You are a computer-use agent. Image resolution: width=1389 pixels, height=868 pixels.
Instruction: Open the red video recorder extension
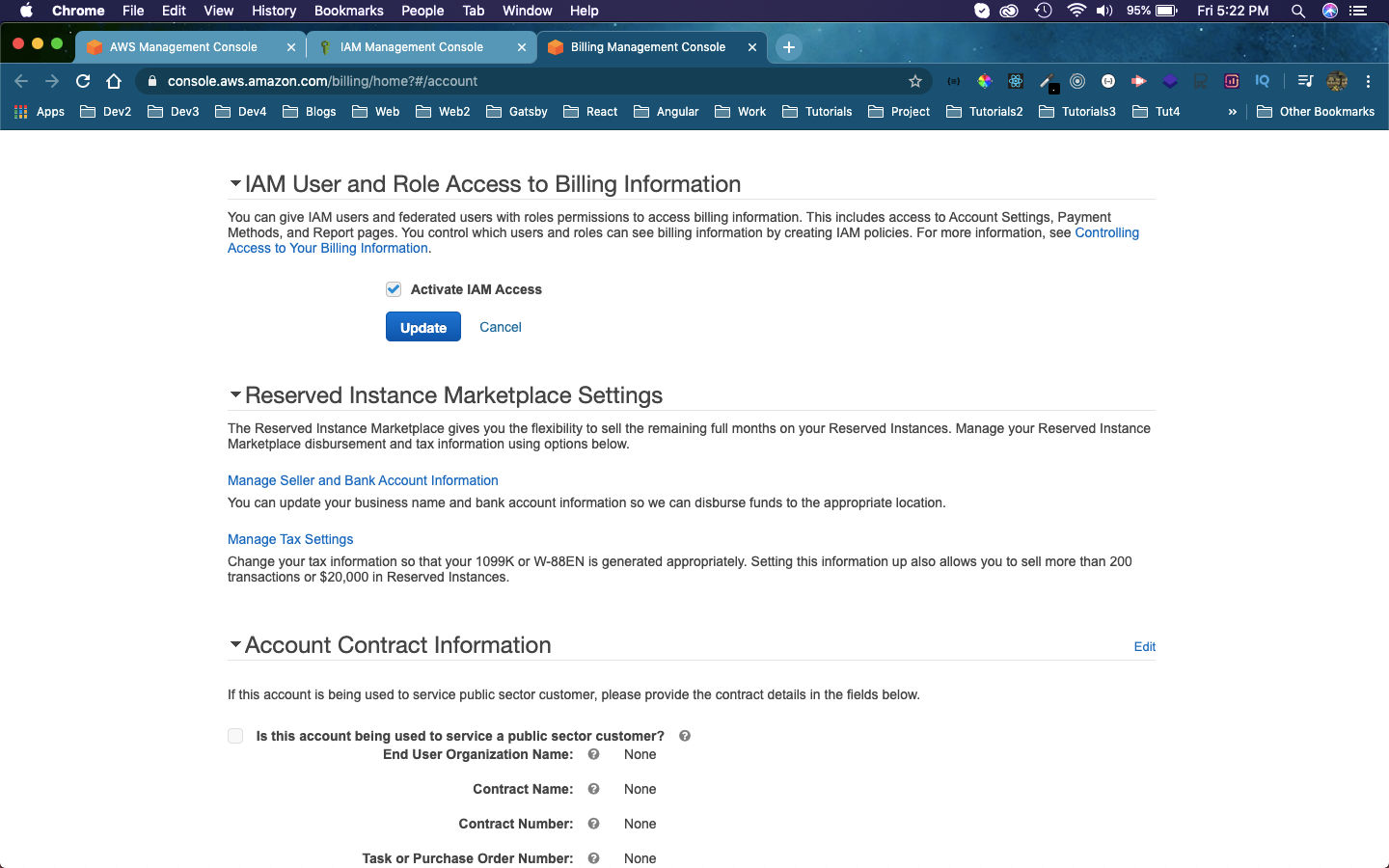(1139, 81)
